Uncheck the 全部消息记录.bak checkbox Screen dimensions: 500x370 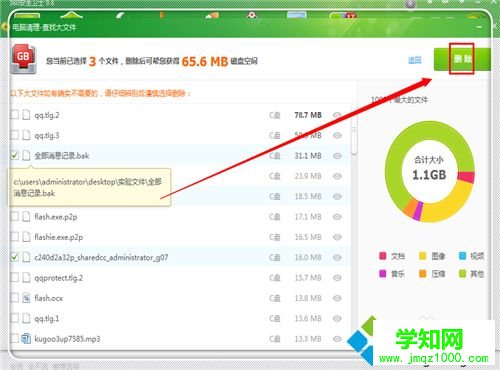pyautogui.click(x=15, y=155)
